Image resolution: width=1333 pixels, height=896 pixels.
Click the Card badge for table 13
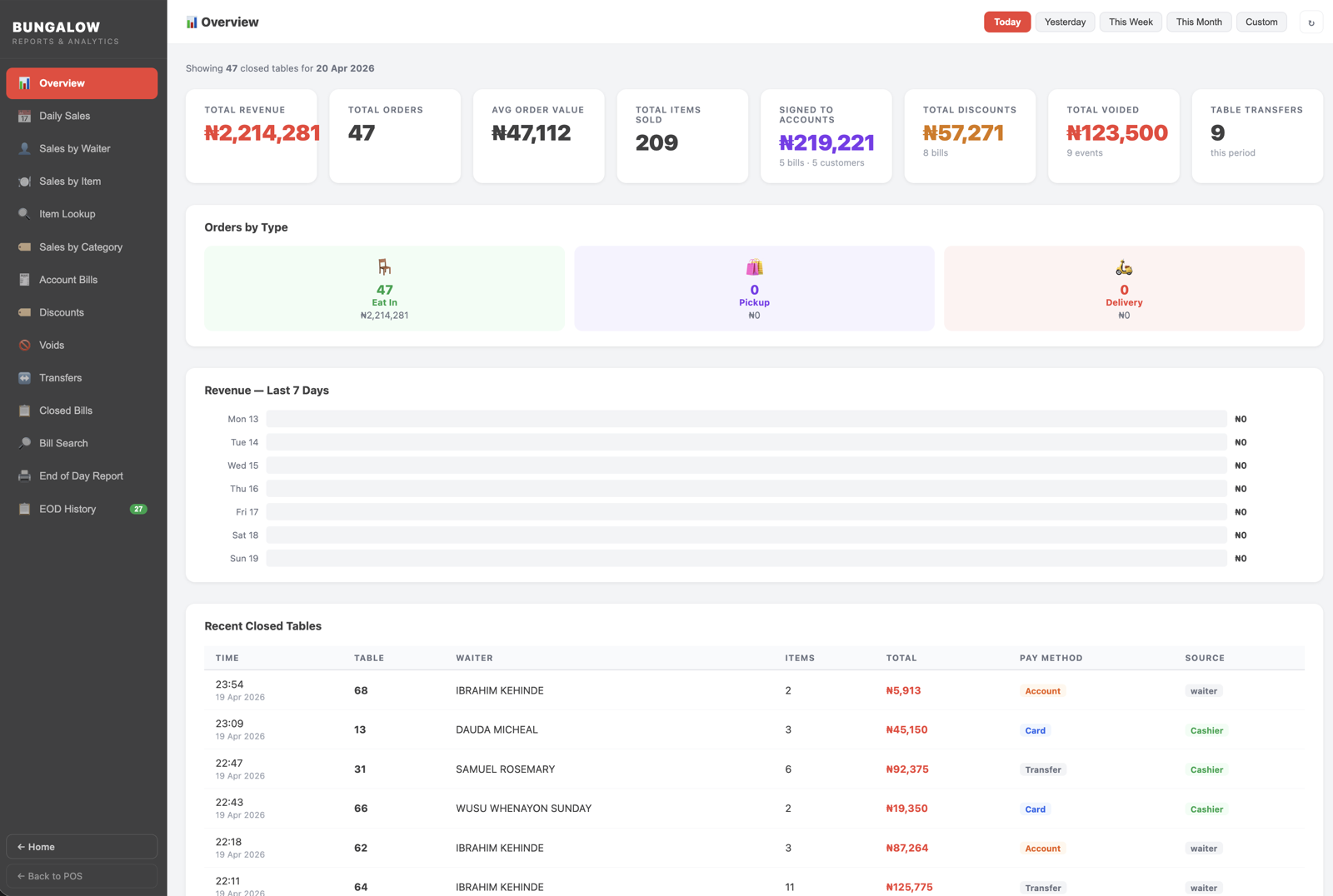point(1035,730)
